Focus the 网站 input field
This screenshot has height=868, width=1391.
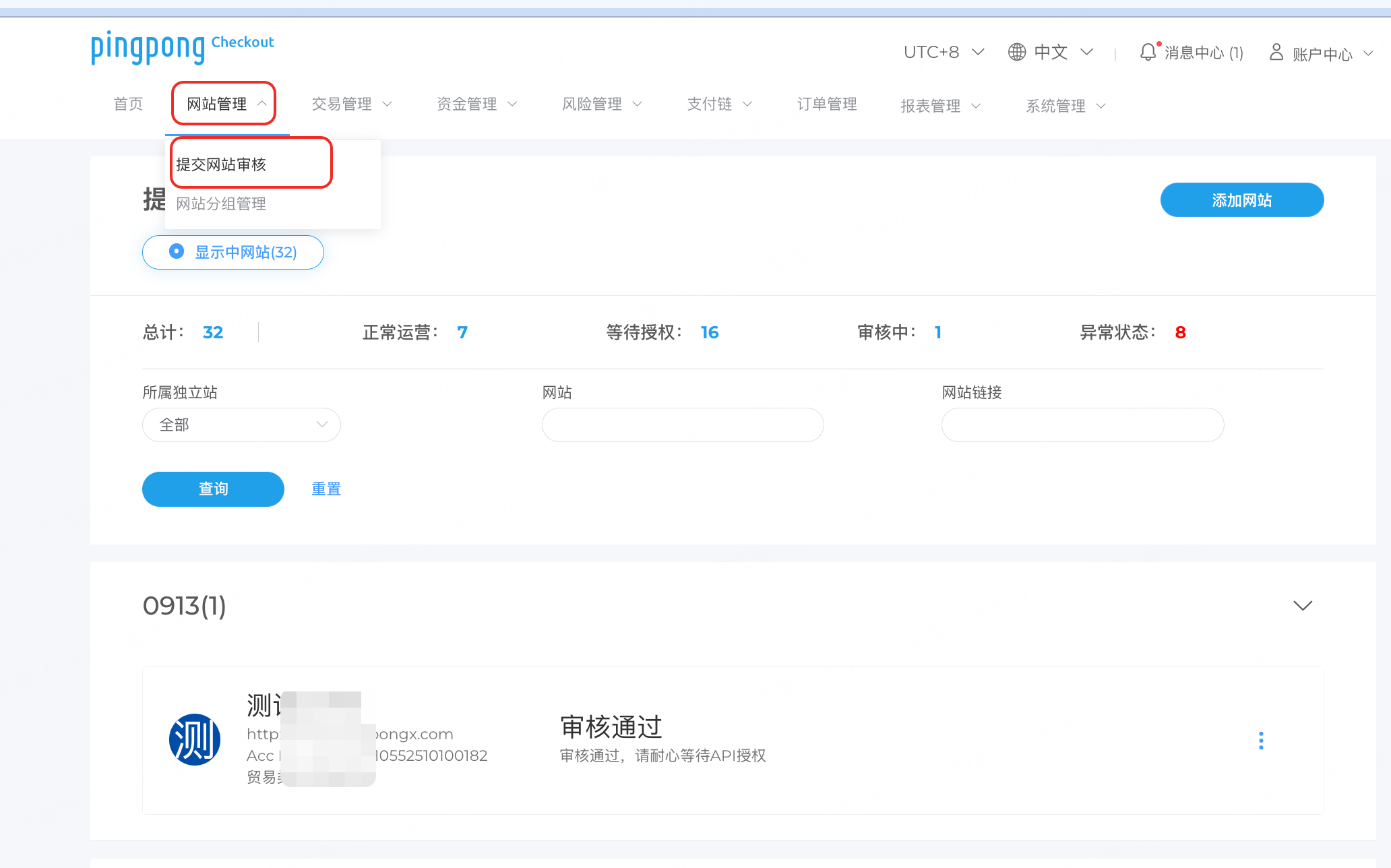click(683, 425)
